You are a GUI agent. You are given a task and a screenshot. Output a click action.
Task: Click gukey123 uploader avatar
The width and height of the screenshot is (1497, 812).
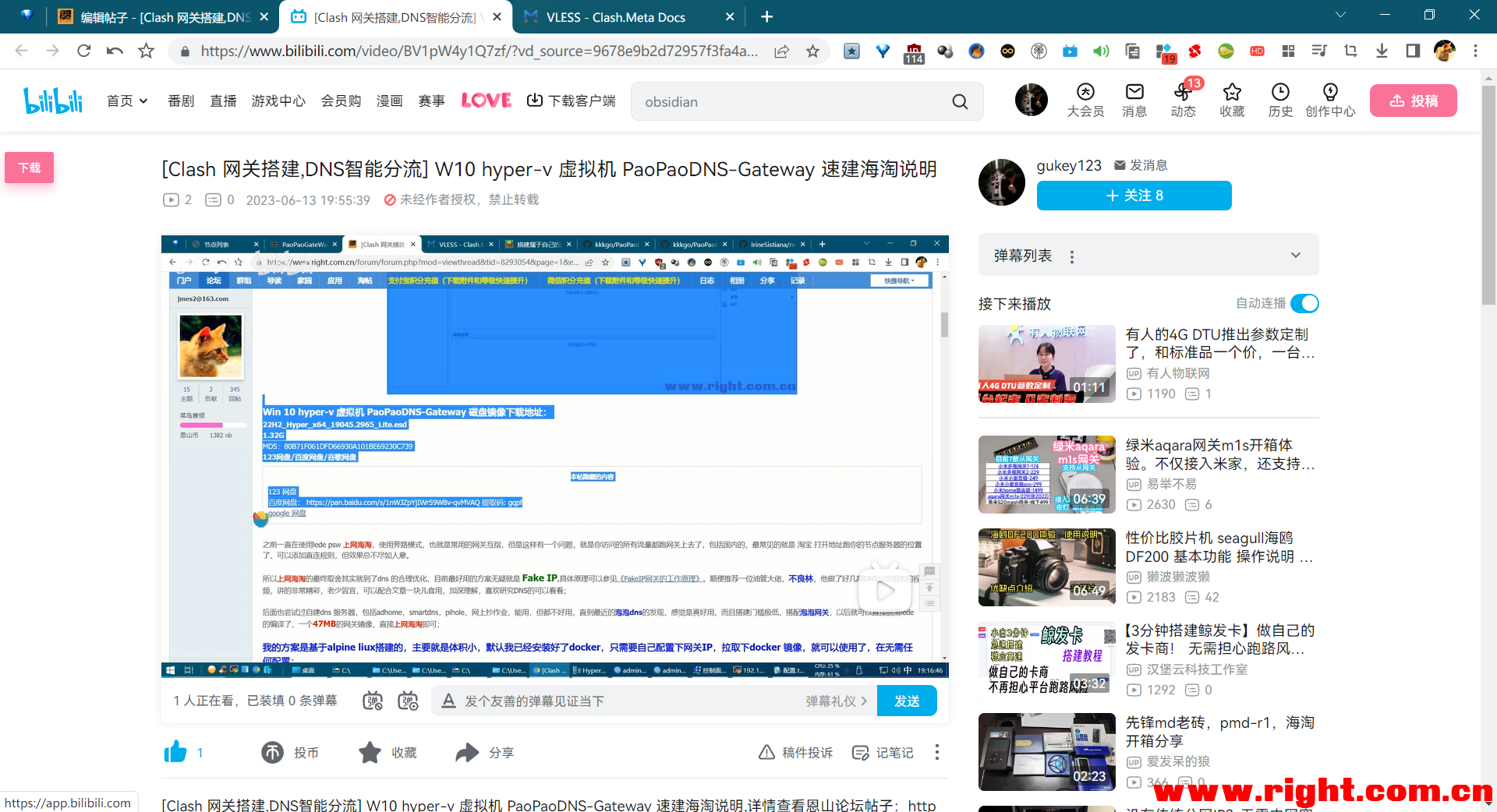[x=1002, y=182]
